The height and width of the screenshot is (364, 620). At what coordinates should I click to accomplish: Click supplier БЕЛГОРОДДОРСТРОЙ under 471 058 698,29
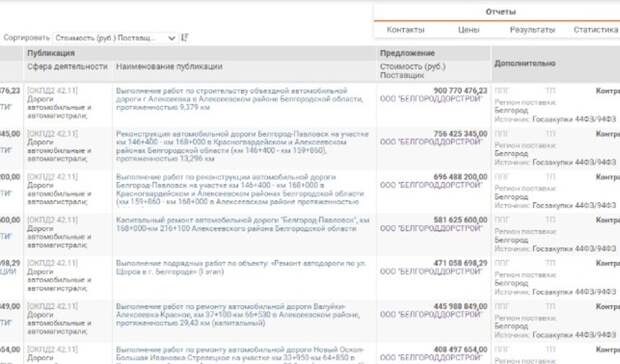point(431,272)
